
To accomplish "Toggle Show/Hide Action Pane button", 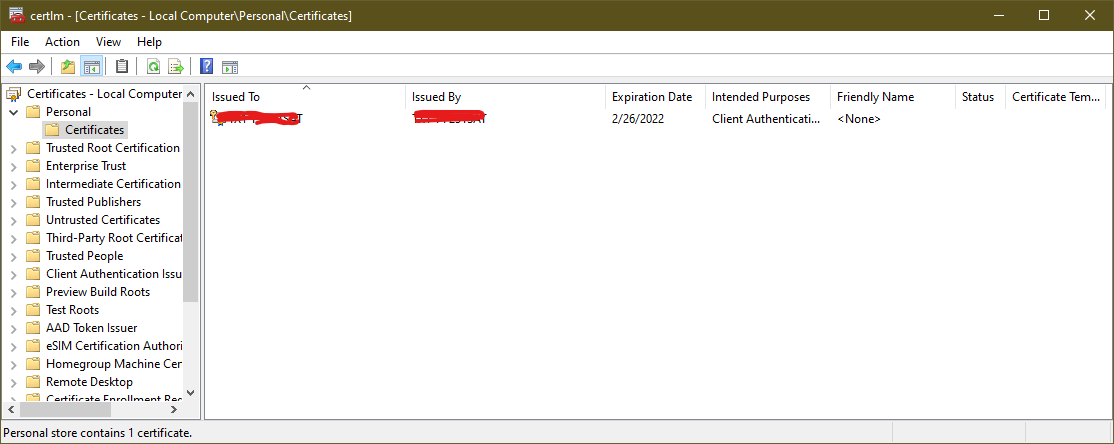I will coord(230,67).
